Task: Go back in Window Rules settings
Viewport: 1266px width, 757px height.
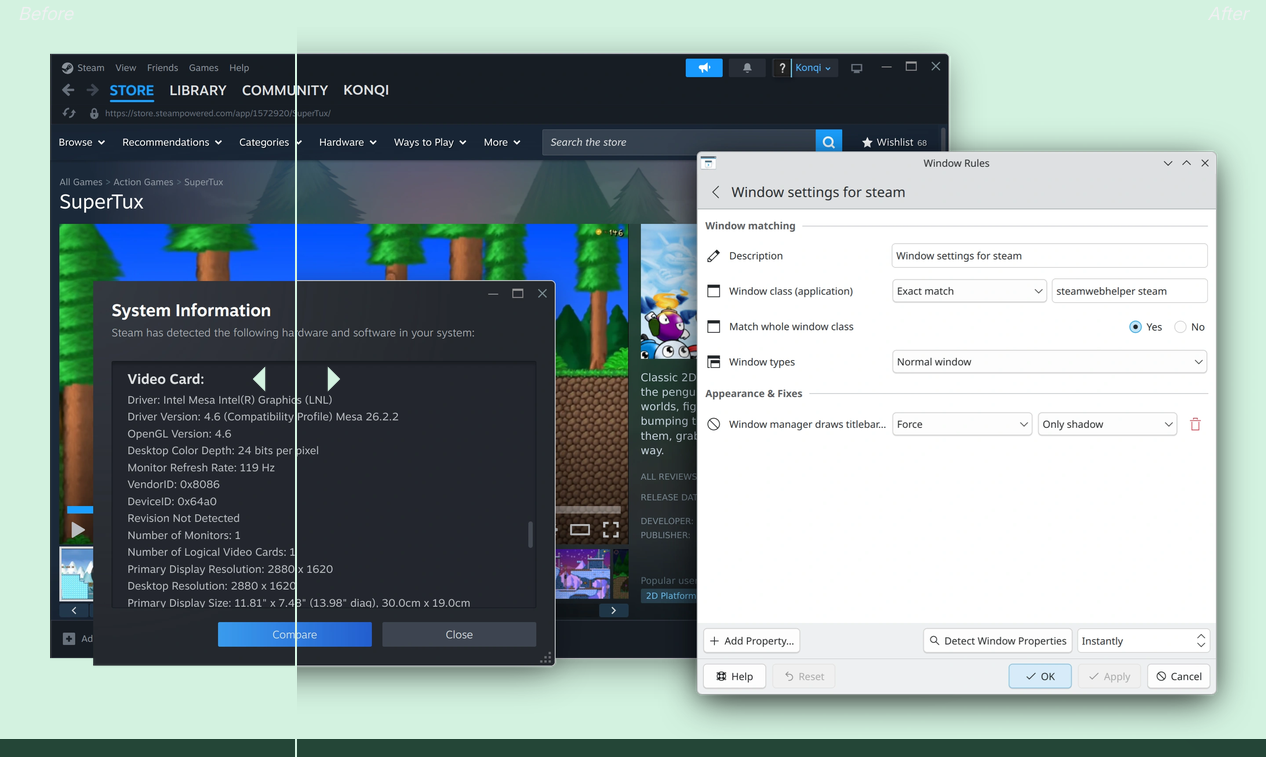Action: coord(715,192)
